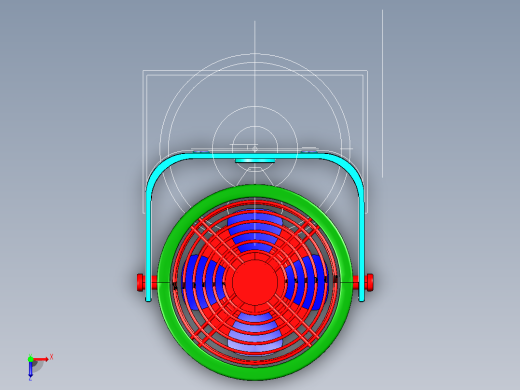Select the cyan U-shaped mounting bracket
The image size is (520, 390).
(x=255, y=156)
